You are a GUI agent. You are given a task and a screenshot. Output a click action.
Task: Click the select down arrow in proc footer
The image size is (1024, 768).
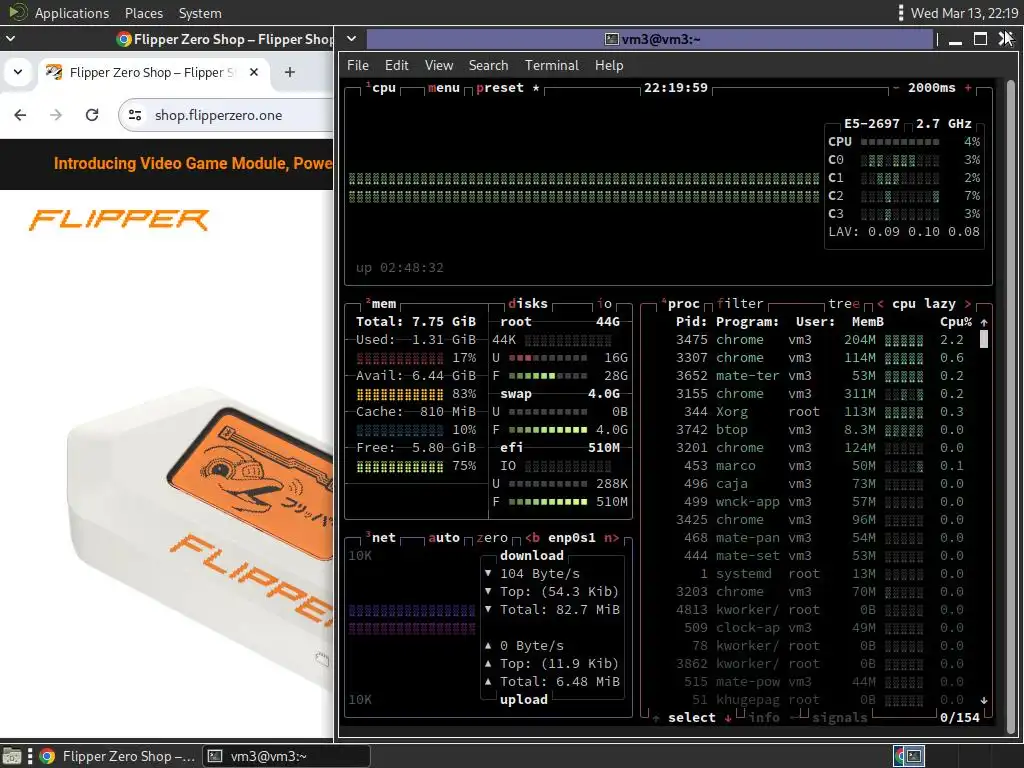click(728, 718)
